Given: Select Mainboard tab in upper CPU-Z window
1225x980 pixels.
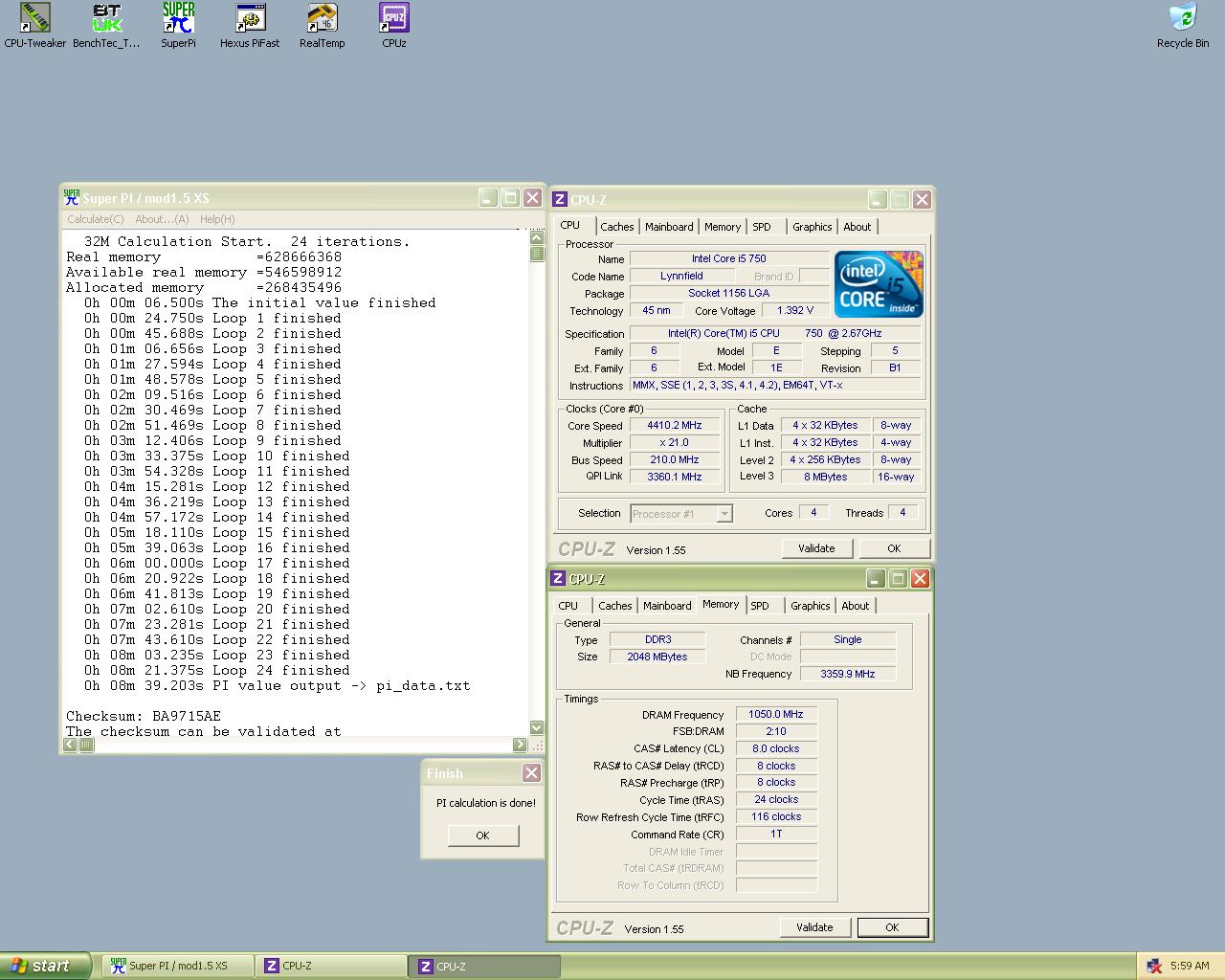Looking at the screenshot, I should pyautogui.click(x=669, y=227).
